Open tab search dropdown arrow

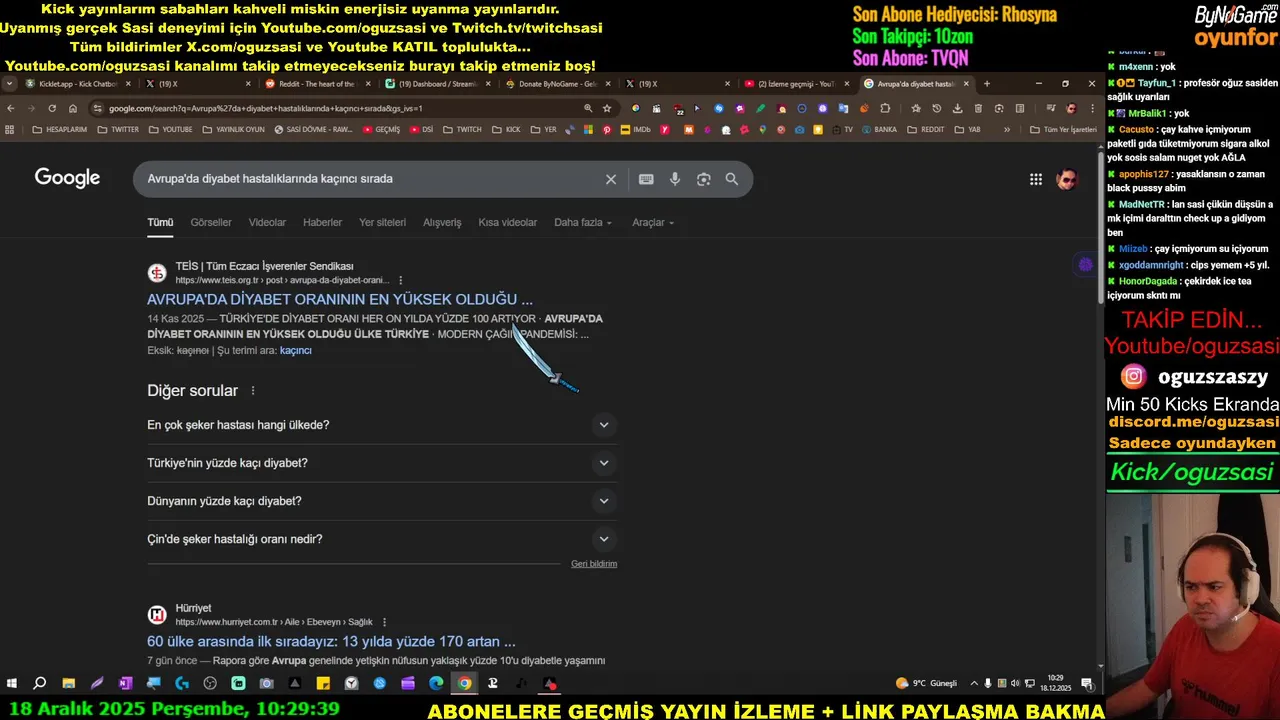pos(10,84)
